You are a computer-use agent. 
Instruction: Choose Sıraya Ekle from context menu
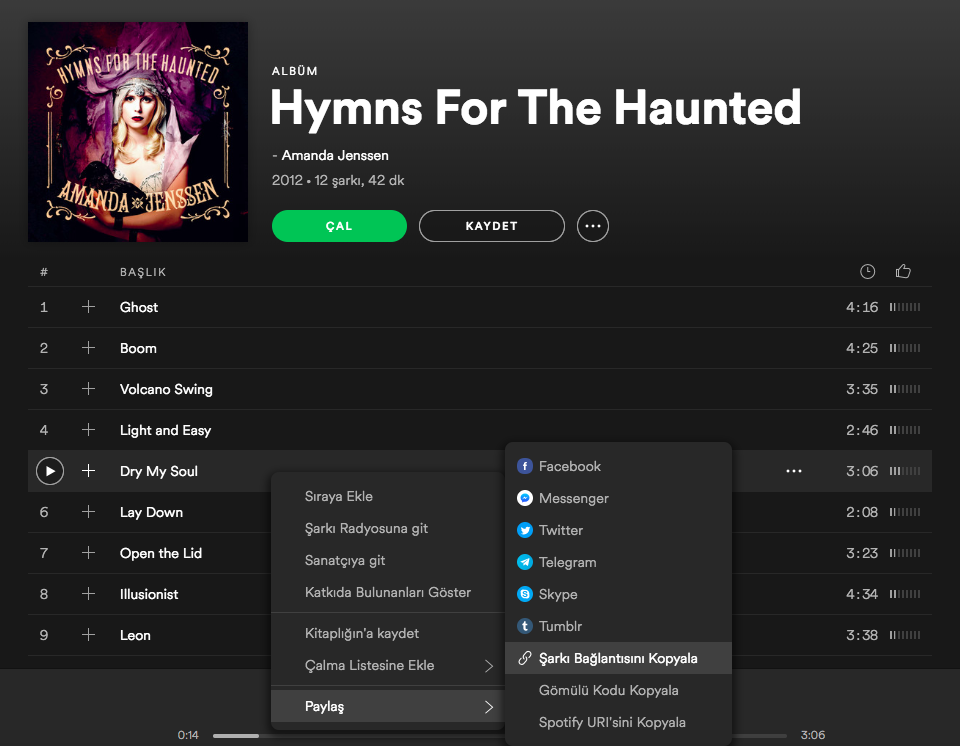click(339, 496)
